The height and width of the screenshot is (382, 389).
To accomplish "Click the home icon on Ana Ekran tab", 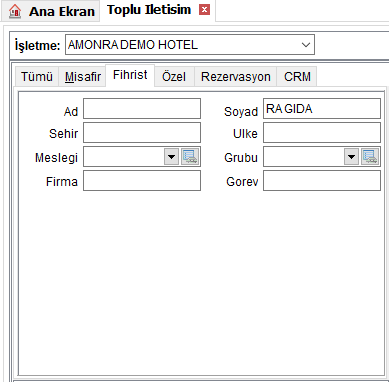I will pyautogui.click(x=15, y=11).
